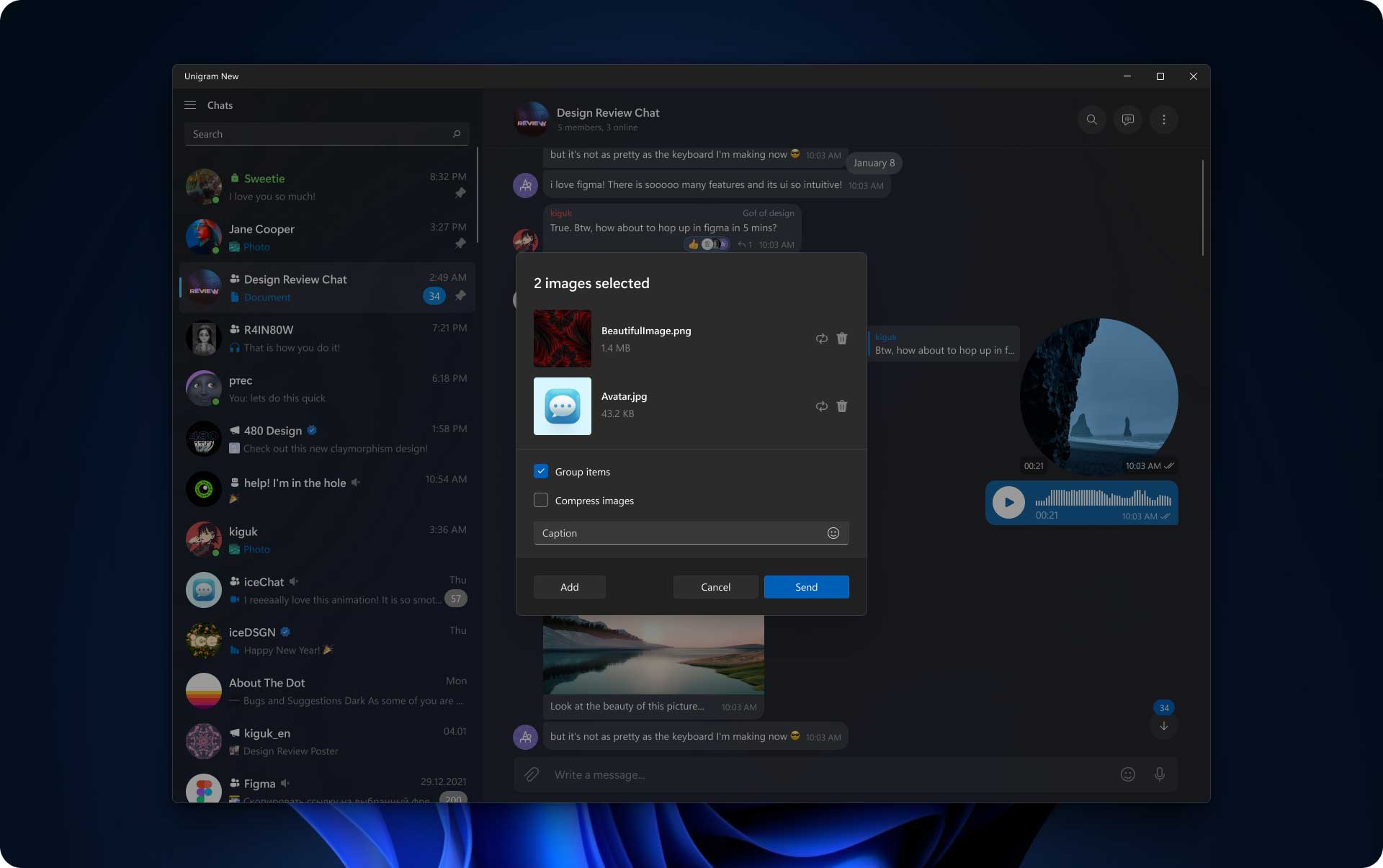Open the lake landscape photo in chat
The width and height of the screenshot is (1383, 868).
click(653, 655)
